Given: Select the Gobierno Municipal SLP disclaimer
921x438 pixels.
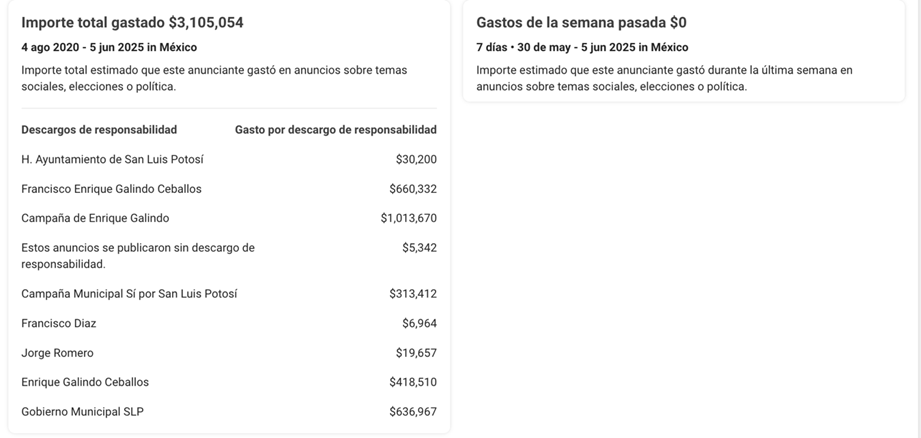Looking at the screenshot, I should pos(82,412).
